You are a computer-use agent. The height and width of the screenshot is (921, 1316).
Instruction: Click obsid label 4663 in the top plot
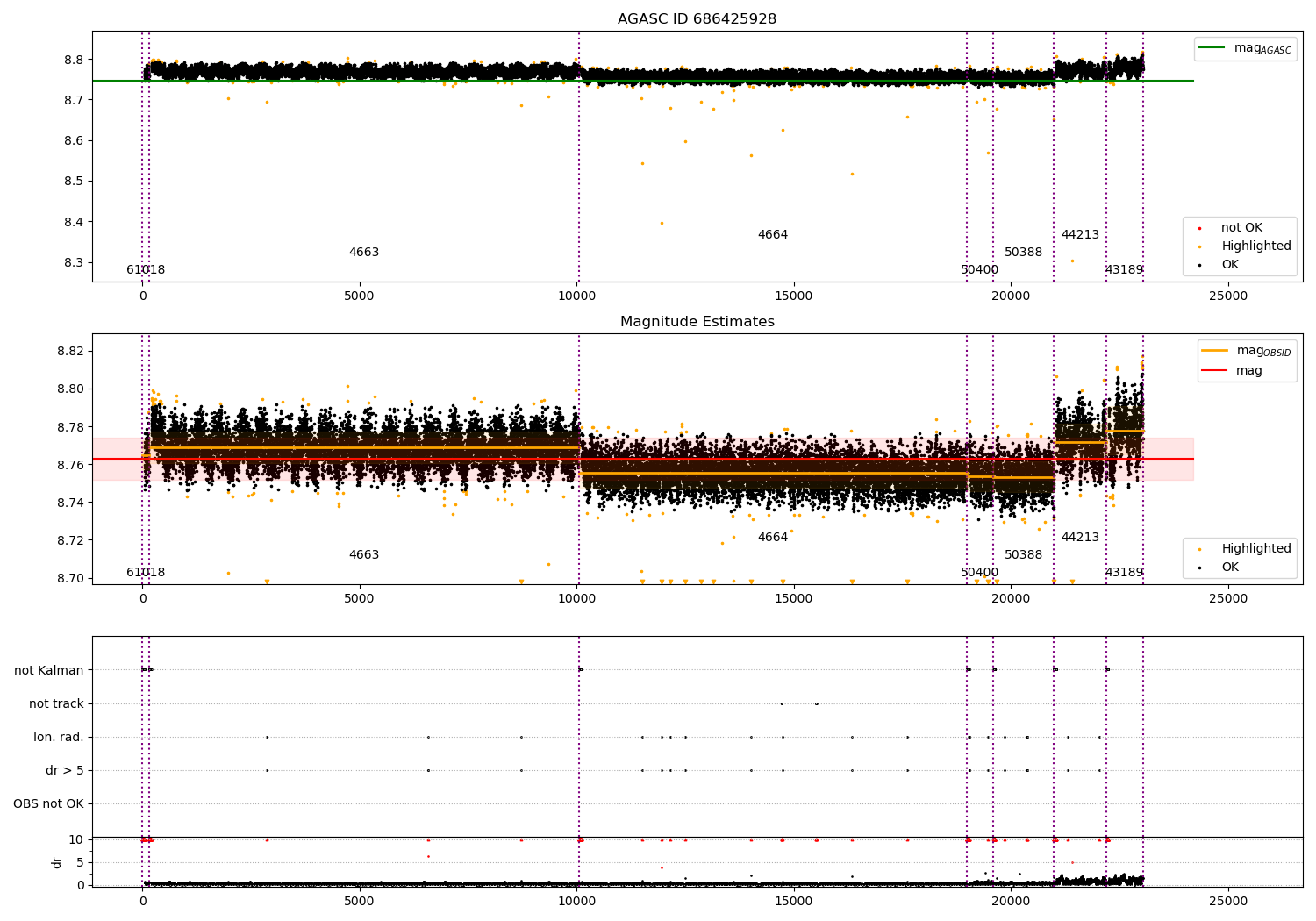click(363, 253)
